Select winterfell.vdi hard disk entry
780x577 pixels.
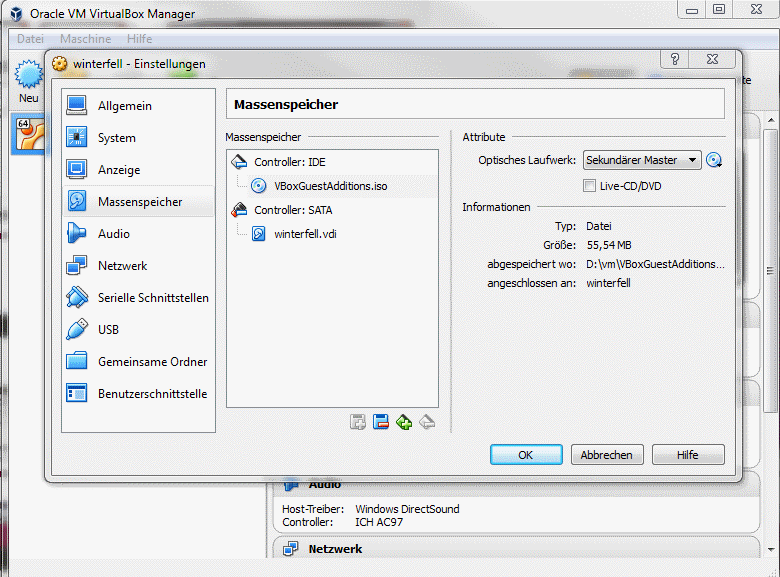[x=305, y=234]
